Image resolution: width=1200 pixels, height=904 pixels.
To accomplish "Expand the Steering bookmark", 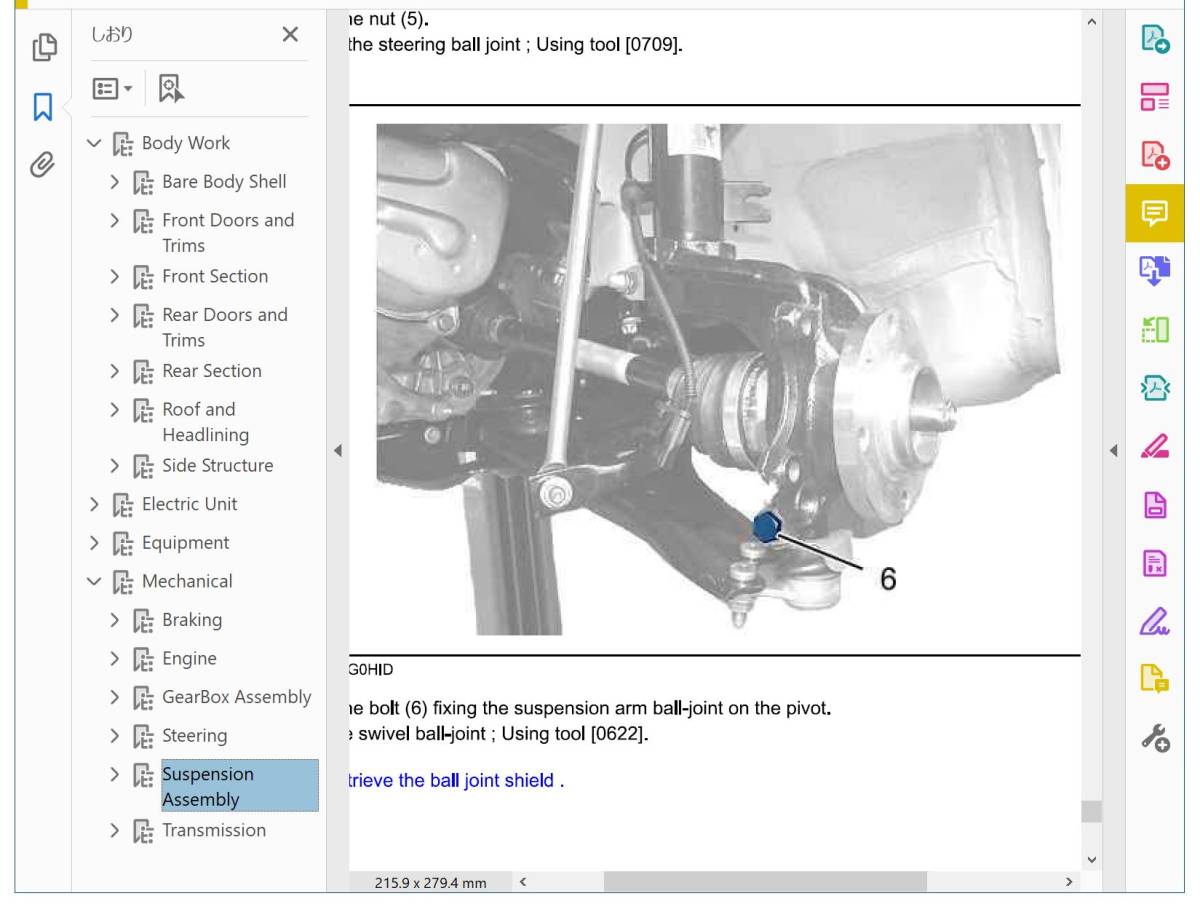I will (x=115, y=736).
